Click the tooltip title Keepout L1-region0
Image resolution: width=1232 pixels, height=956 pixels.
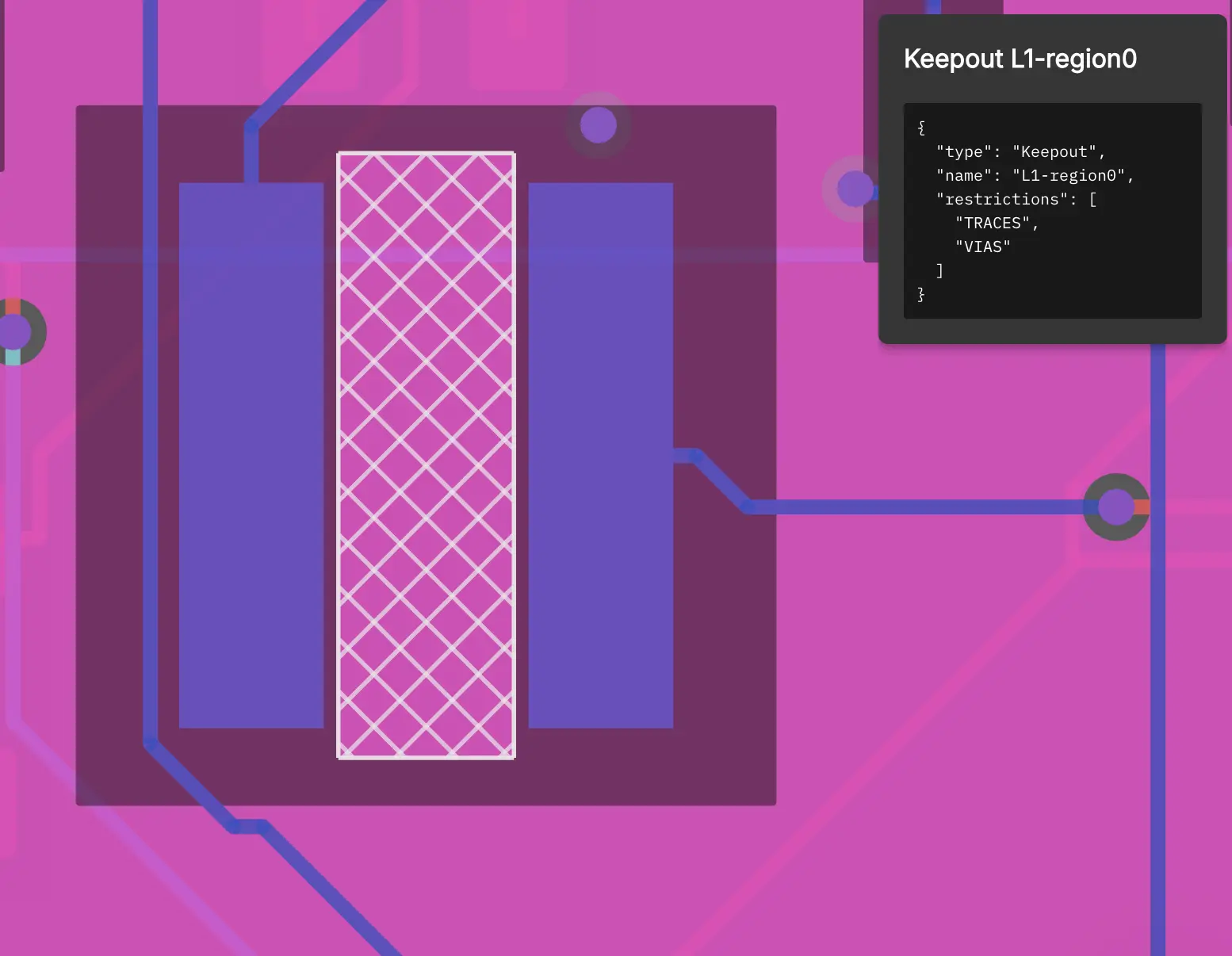[1020, 59]
